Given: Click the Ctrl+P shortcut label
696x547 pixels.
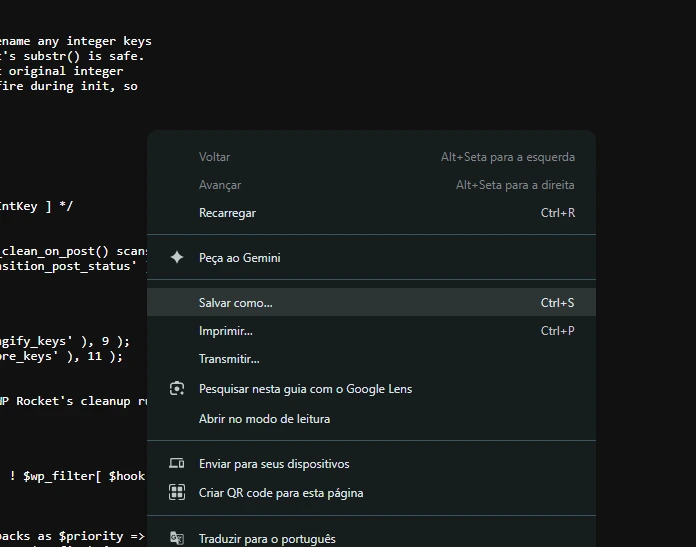Looking at the screenshot, I should tap(558, 331).
